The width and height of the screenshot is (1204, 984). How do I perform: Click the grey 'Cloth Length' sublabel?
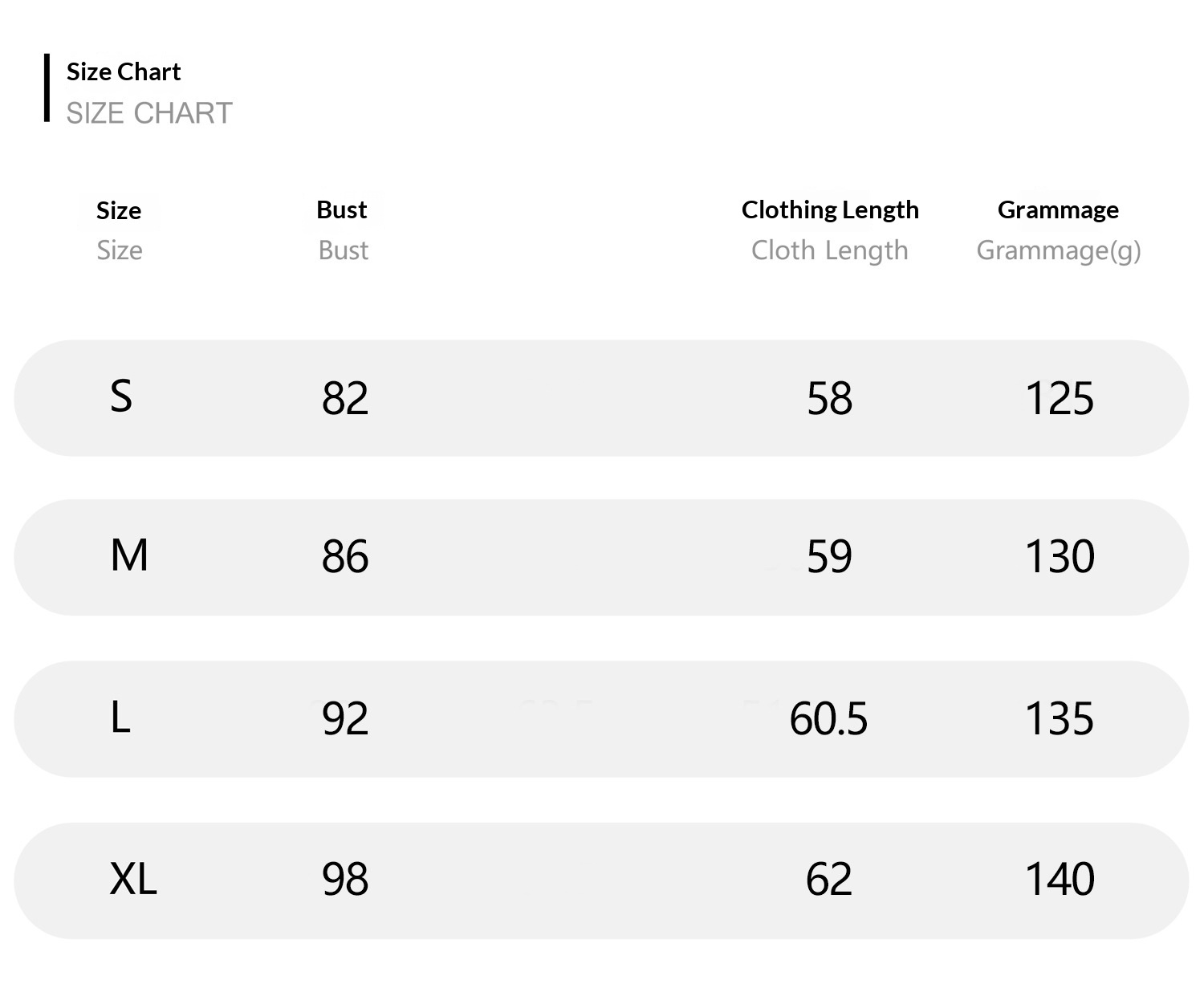(x=830, y=250)
